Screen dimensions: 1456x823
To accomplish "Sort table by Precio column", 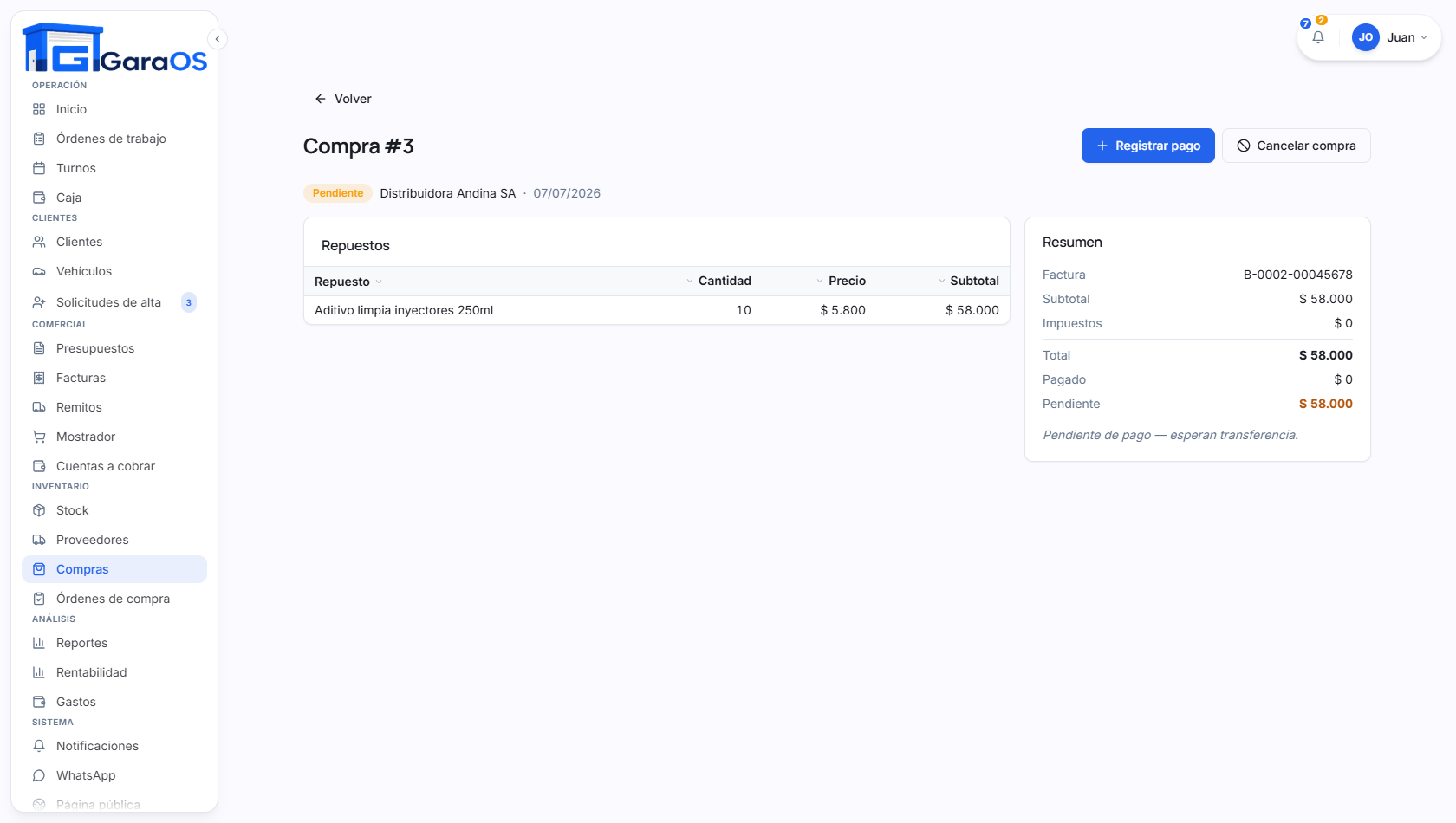I will point(841,281).
